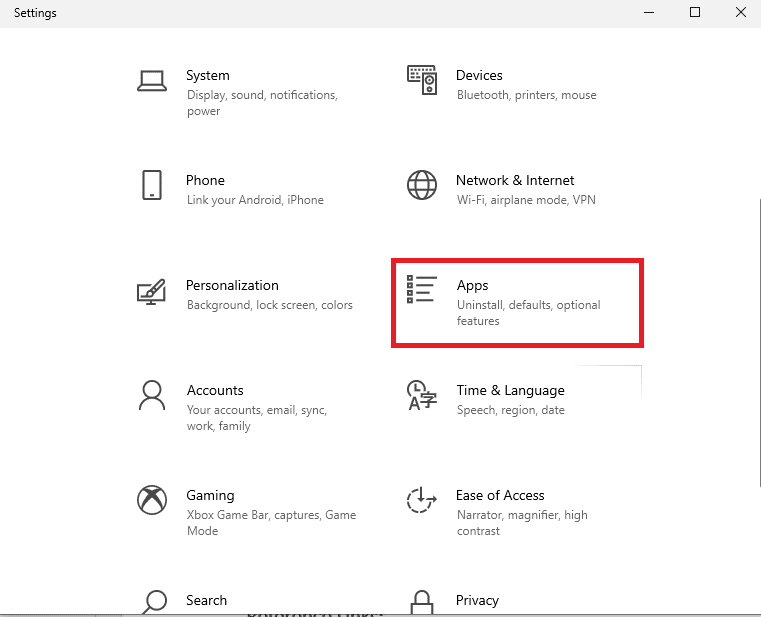Close the Settings window
The width and height of the screenshot is (761, 617).
click(x=741, y=13)
